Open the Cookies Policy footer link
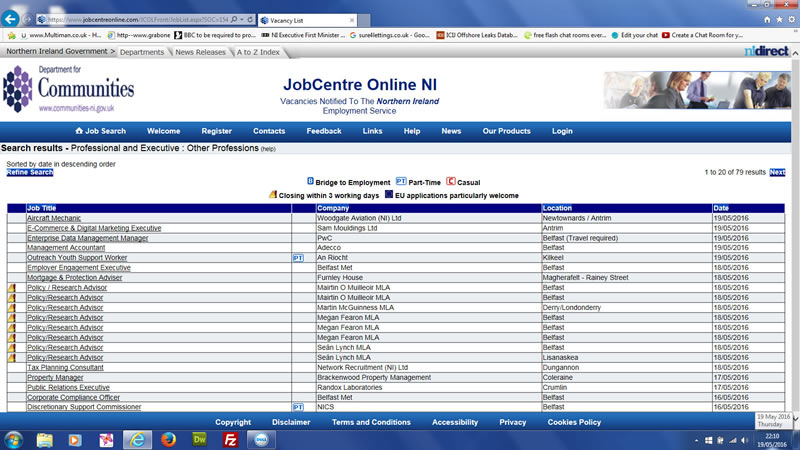 (x=574, y=422)
